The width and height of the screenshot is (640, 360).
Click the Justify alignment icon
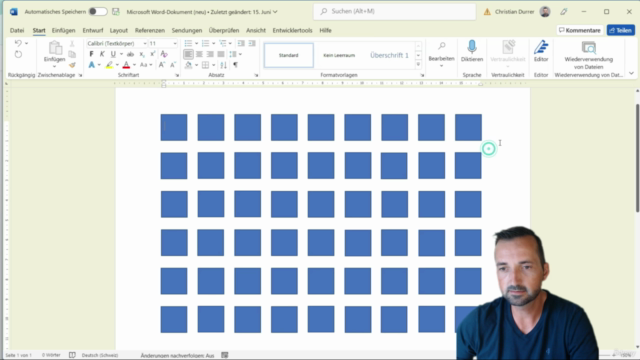[221, 54]
